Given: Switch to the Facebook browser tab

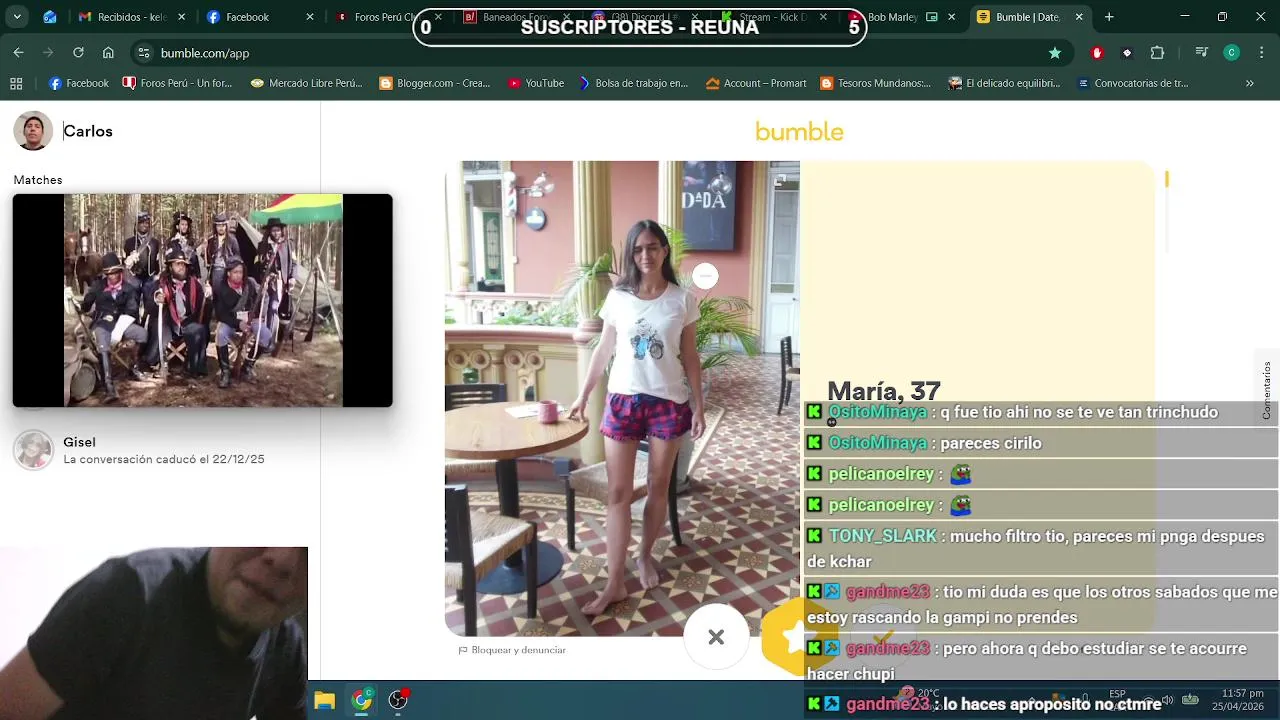Looking at the screenshot, I should (x=258, y=17).
